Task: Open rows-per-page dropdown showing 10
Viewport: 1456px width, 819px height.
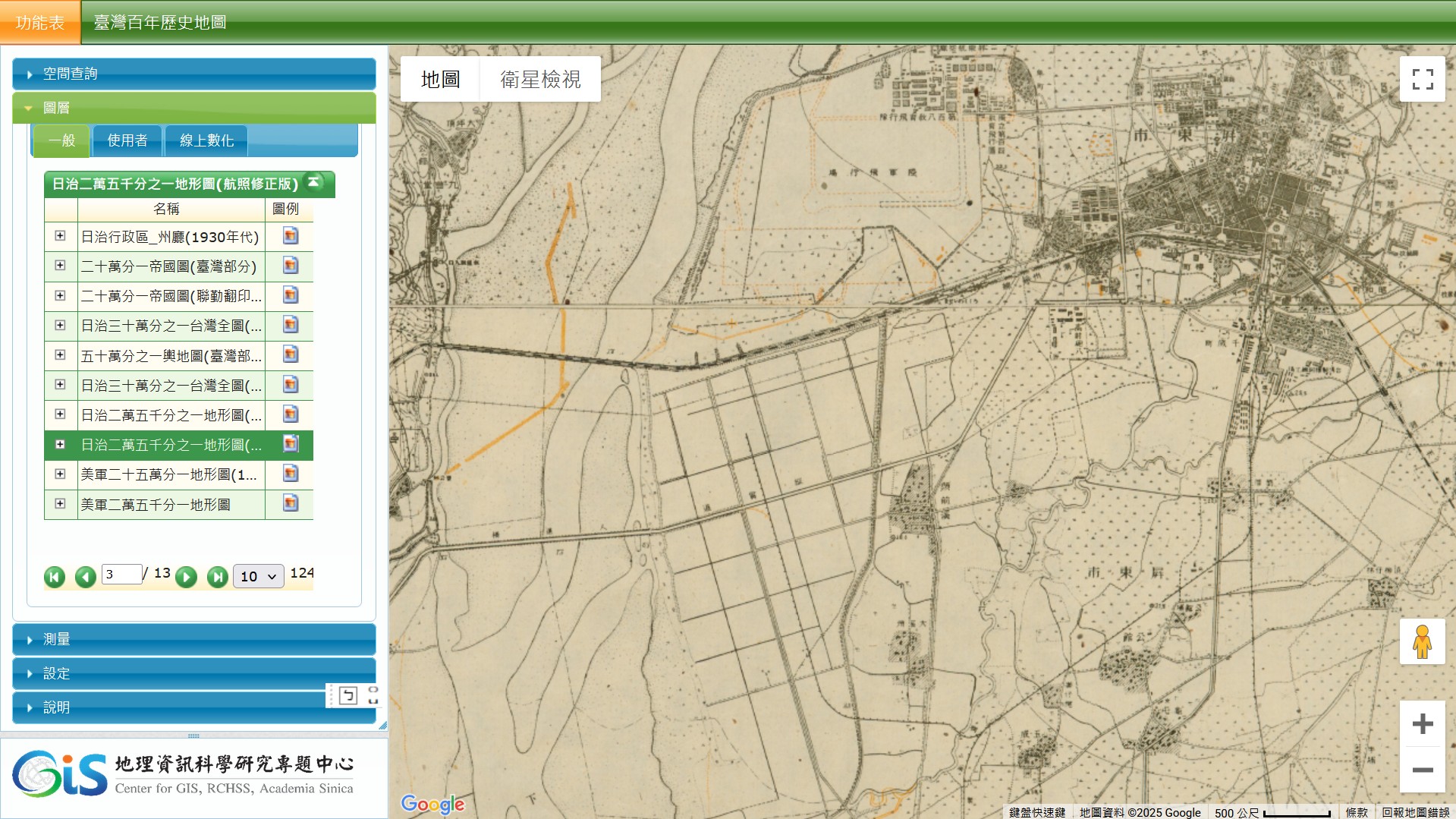Action: [258, 576]
